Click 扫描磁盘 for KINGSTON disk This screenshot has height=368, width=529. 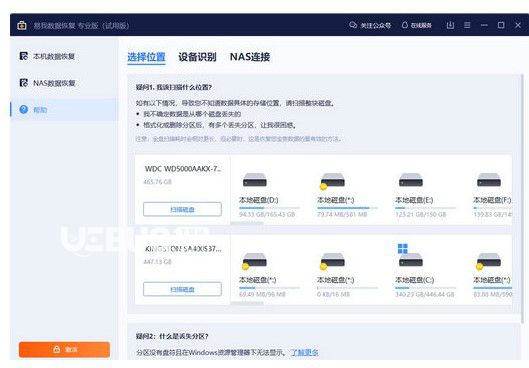(182, 289)
